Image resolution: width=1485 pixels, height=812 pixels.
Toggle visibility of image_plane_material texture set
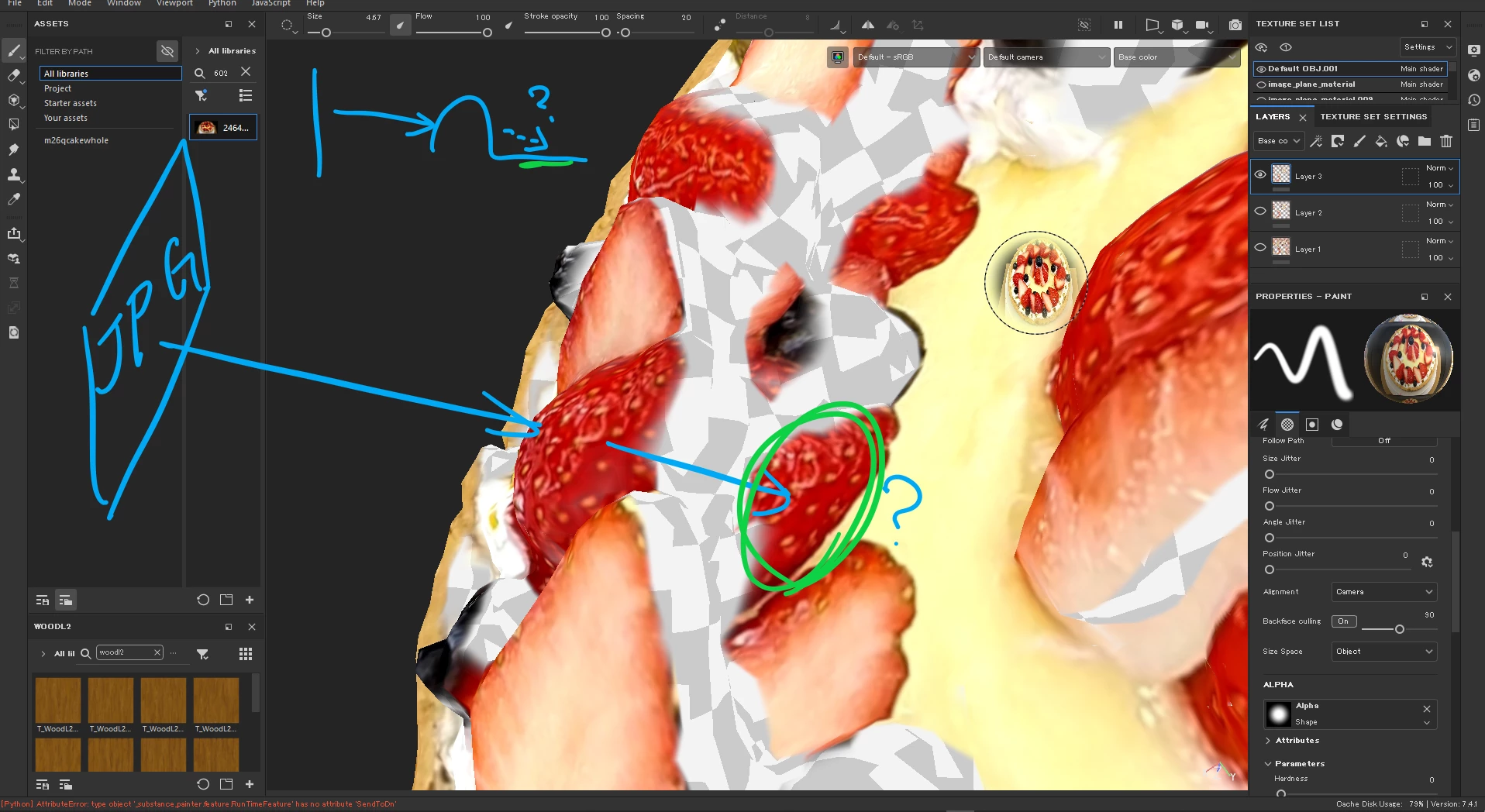(1261, 84)
